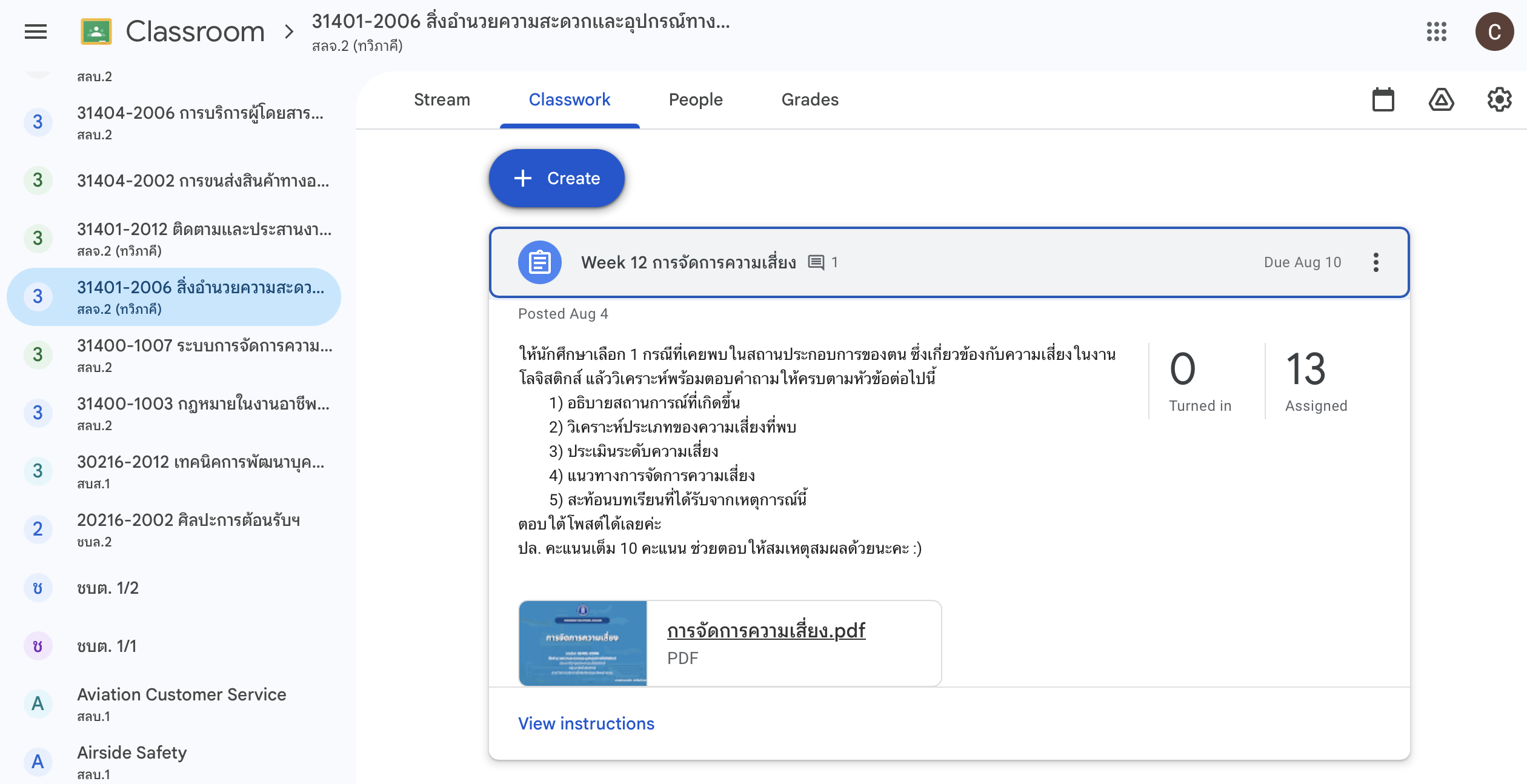Click the assignment clipboard icon for Week 12
The height and width of the screenshot is (784, 1527).
point(539,262)
